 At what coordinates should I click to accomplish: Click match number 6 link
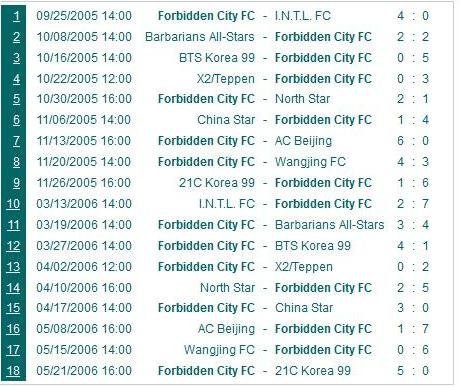coord(16,120)
